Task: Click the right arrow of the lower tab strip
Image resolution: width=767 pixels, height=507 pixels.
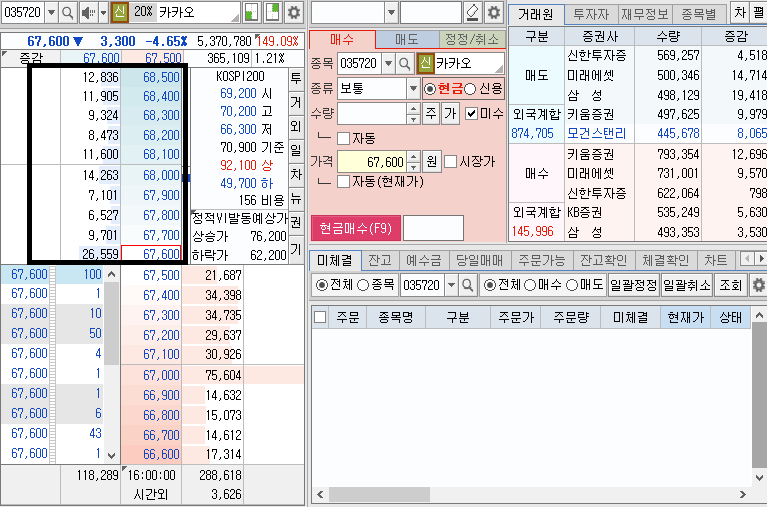Action: (x=761, y=259)
